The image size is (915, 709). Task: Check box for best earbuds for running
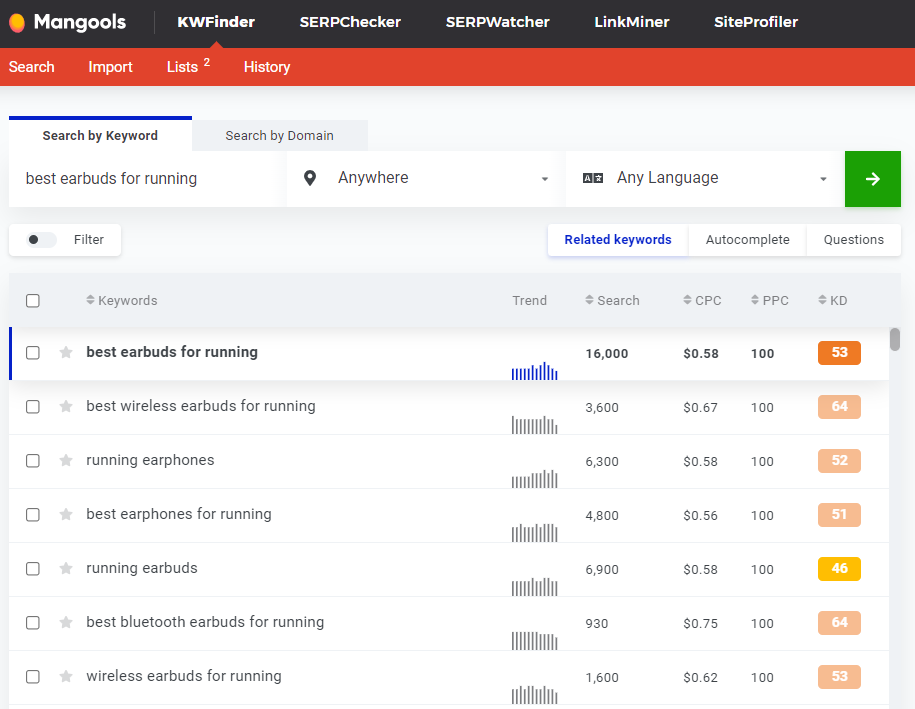coord(33,352)
